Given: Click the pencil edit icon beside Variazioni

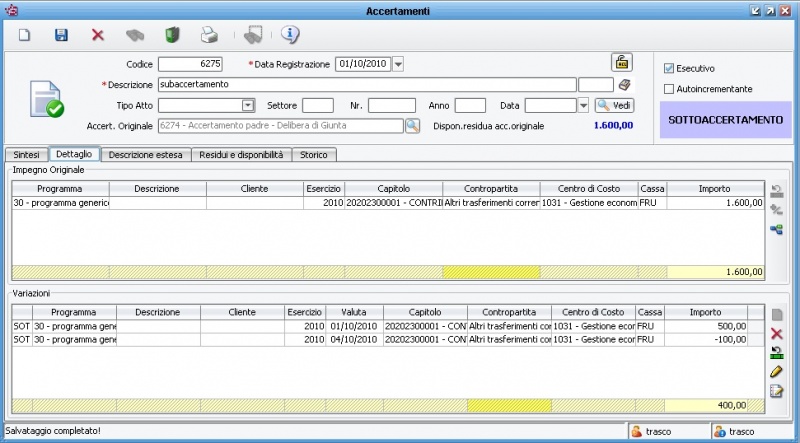Looking at the screenshot, I should (776, 371).
